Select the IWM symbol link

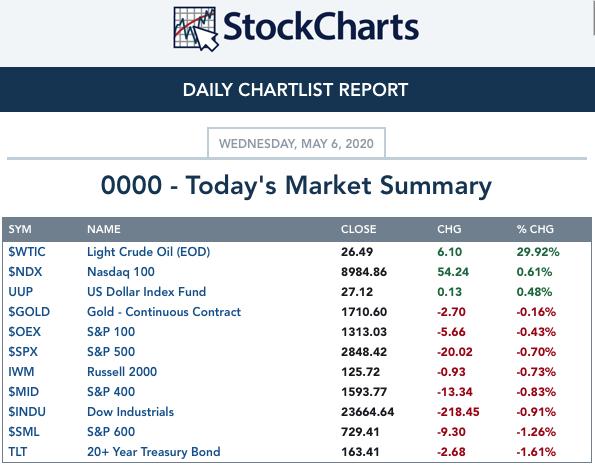(21, 372)
